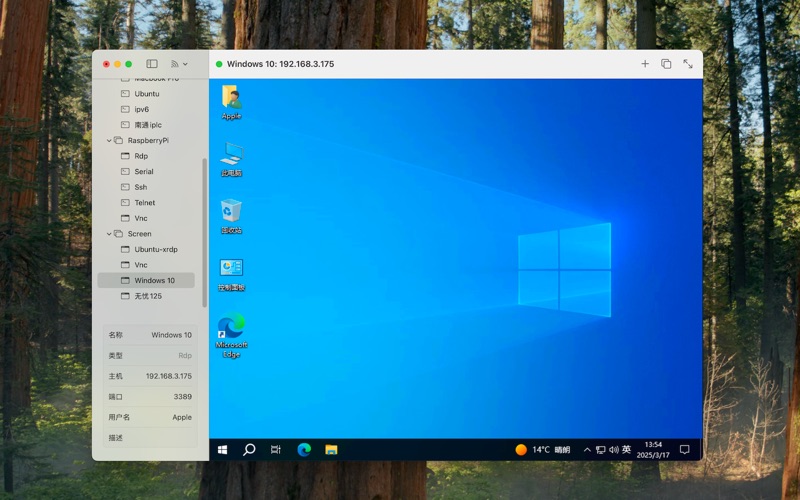This screenshot has width=800, height=500.
Task: Click the plus icon to add a session
Action: click(645, 64)
